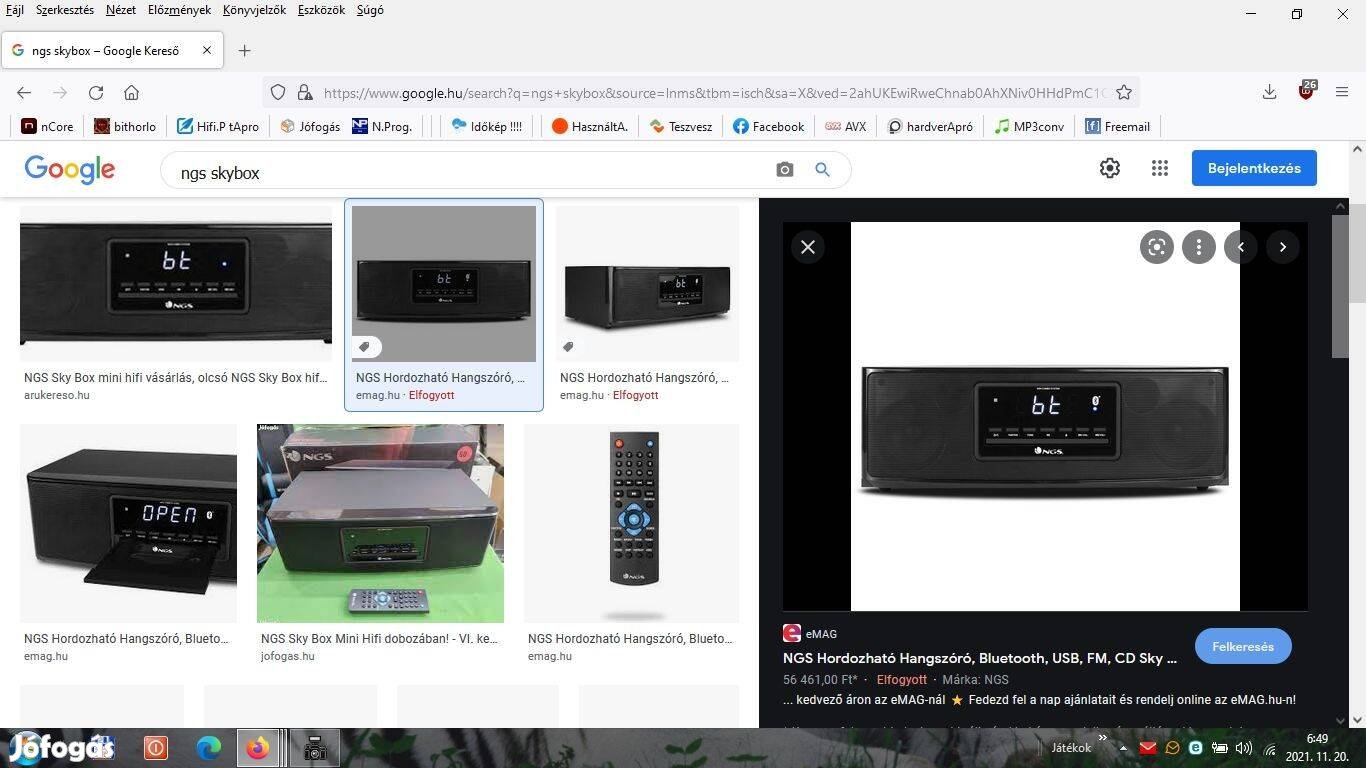Open the Firefox home page icon
The image size is (1366, 768).
(131, 92)
